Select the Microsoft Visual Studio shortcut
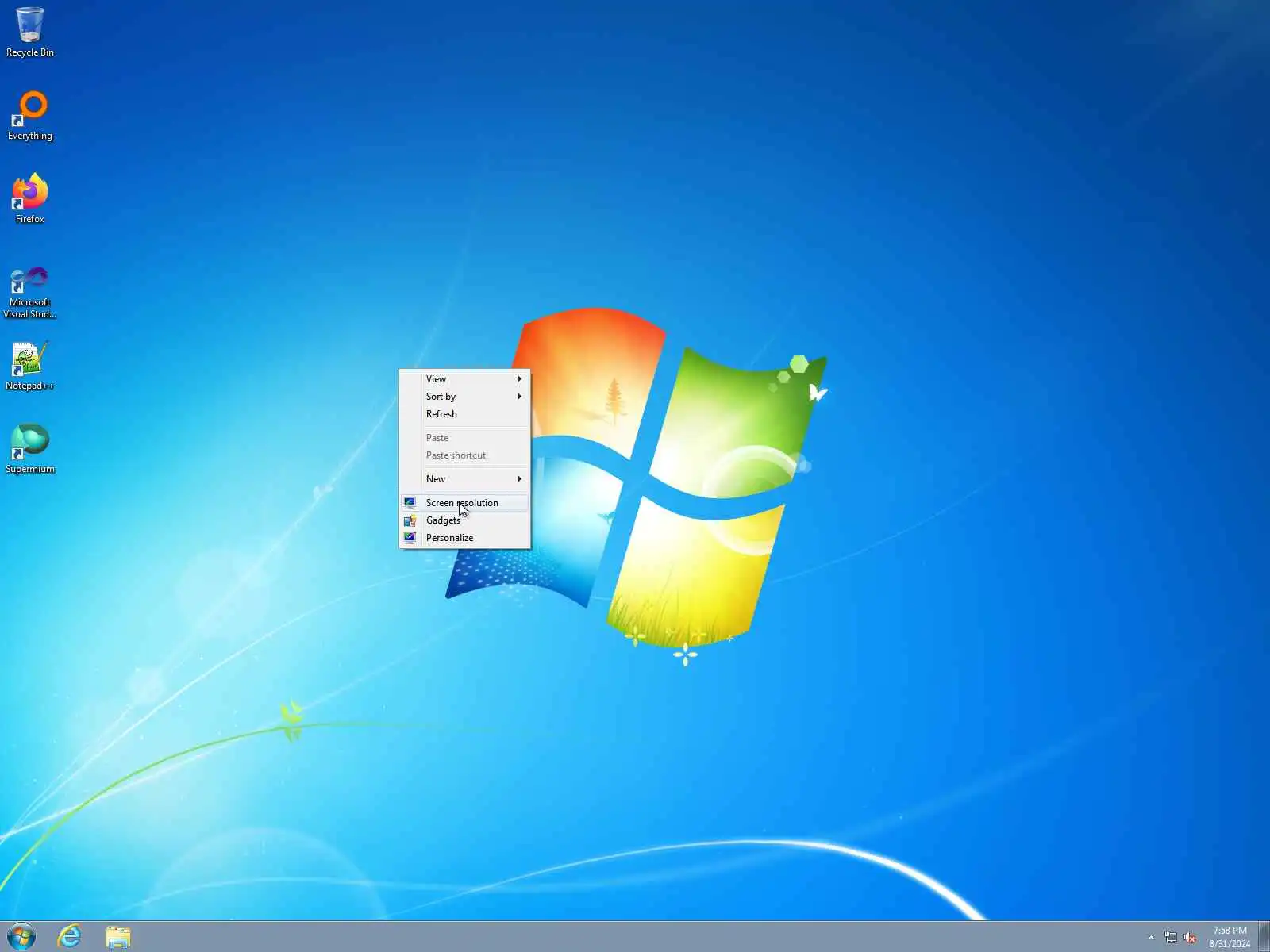Screen dimensions: 1270x952 click(29, 292)
